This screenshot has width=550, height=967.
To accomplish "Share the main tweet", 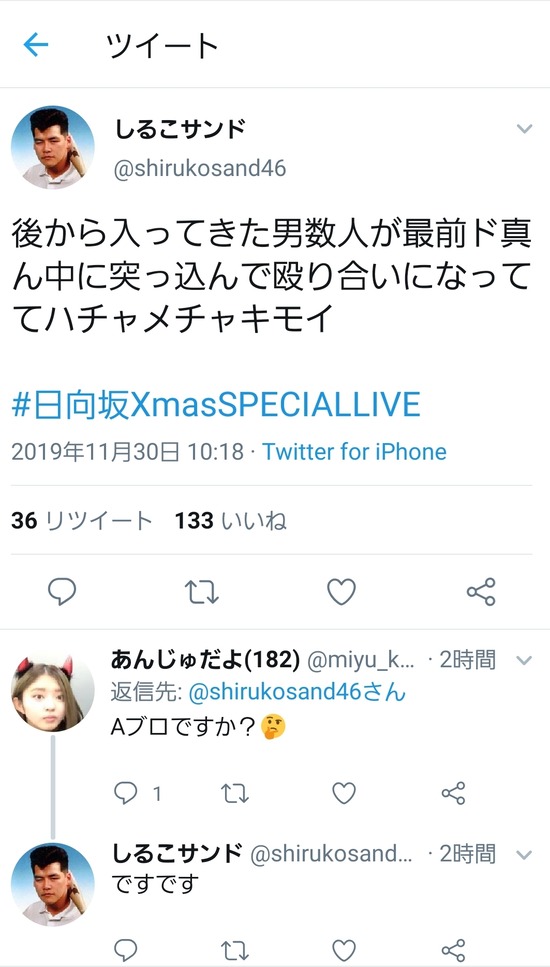I will pyautogui.click(x=481, y=592).
